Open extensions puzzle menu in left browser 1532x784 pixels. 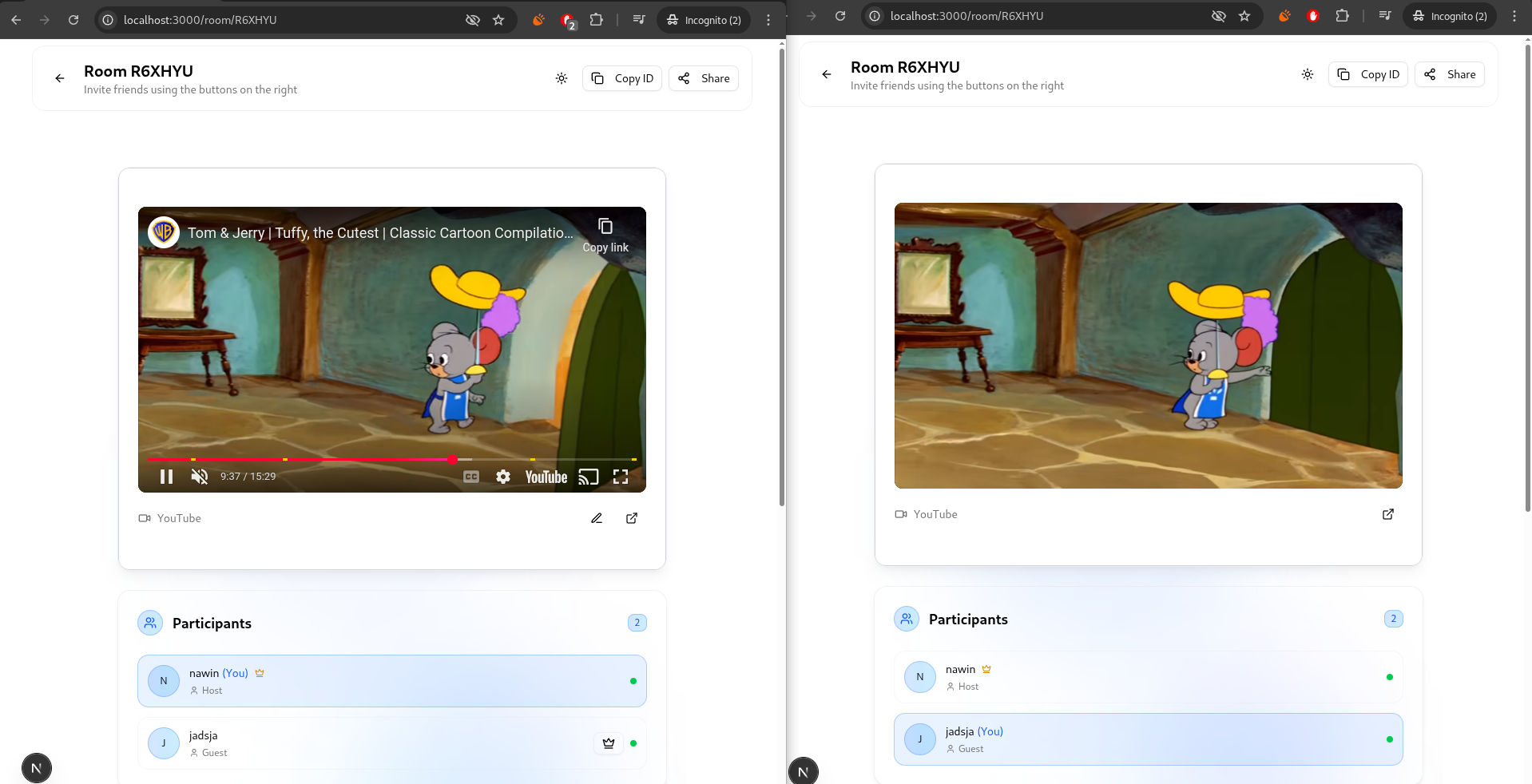pos(596,20)
